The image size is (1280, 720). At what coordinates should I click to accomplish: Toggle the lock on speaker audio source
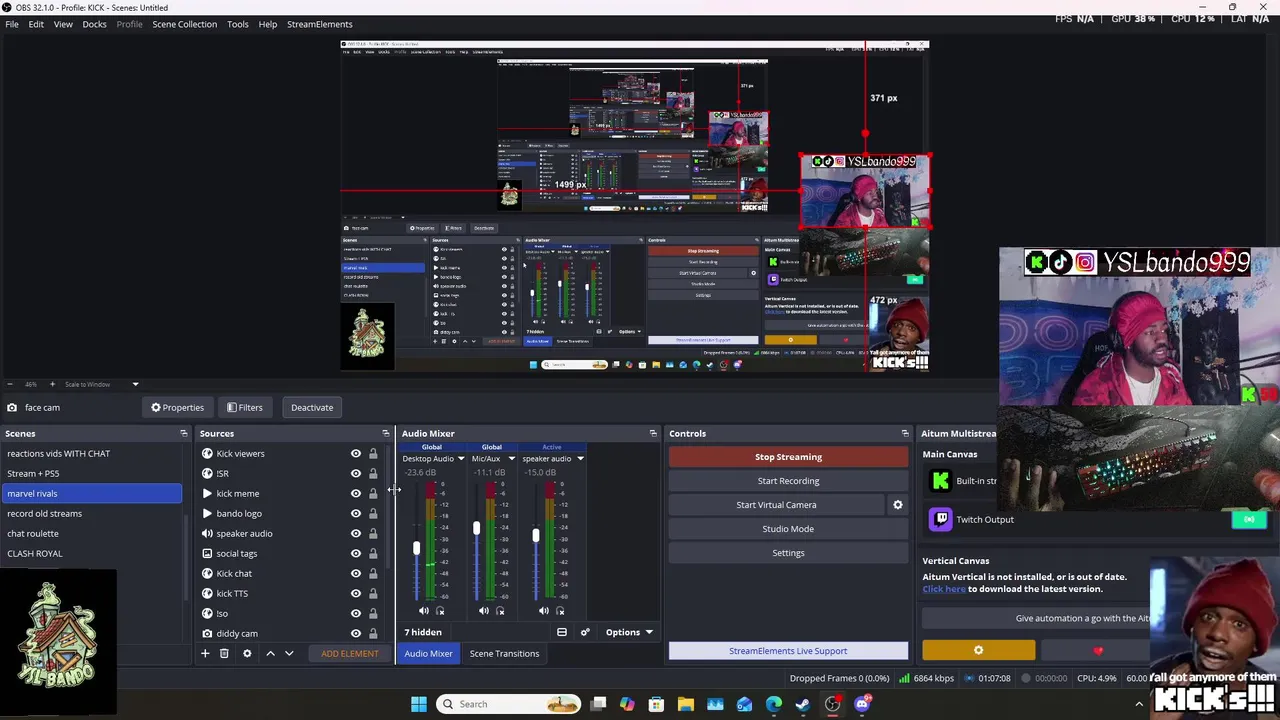pos(373,533)
